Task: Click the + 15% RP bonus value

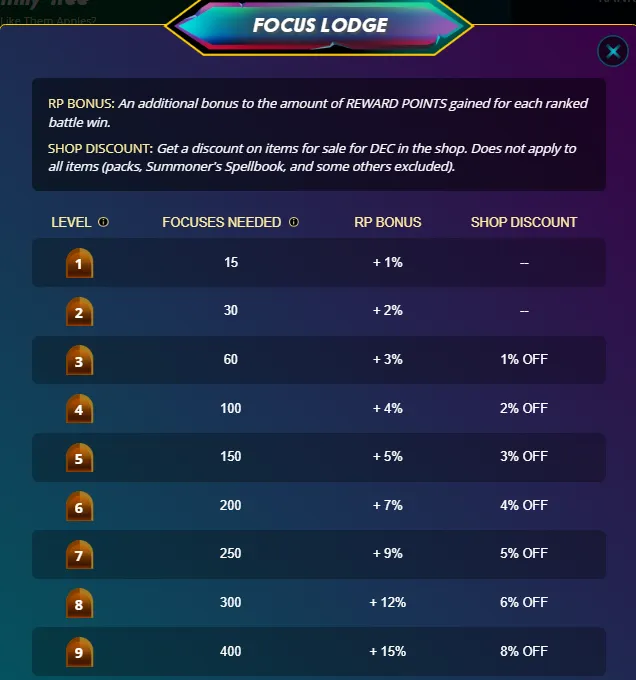Action: tap(388, 651)
